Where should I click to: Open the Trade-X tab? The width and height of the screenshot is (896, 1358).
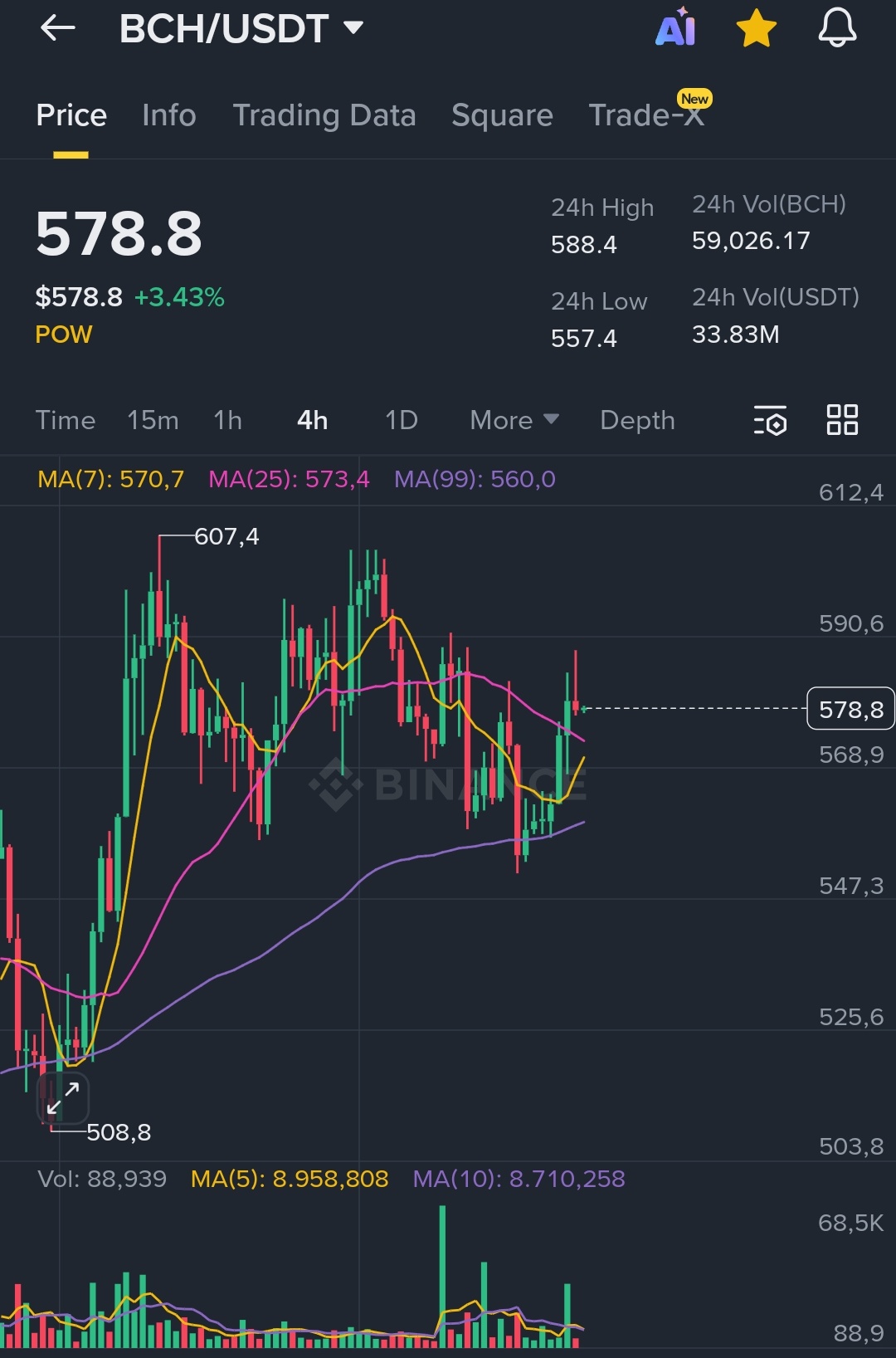tap(646, 115)
